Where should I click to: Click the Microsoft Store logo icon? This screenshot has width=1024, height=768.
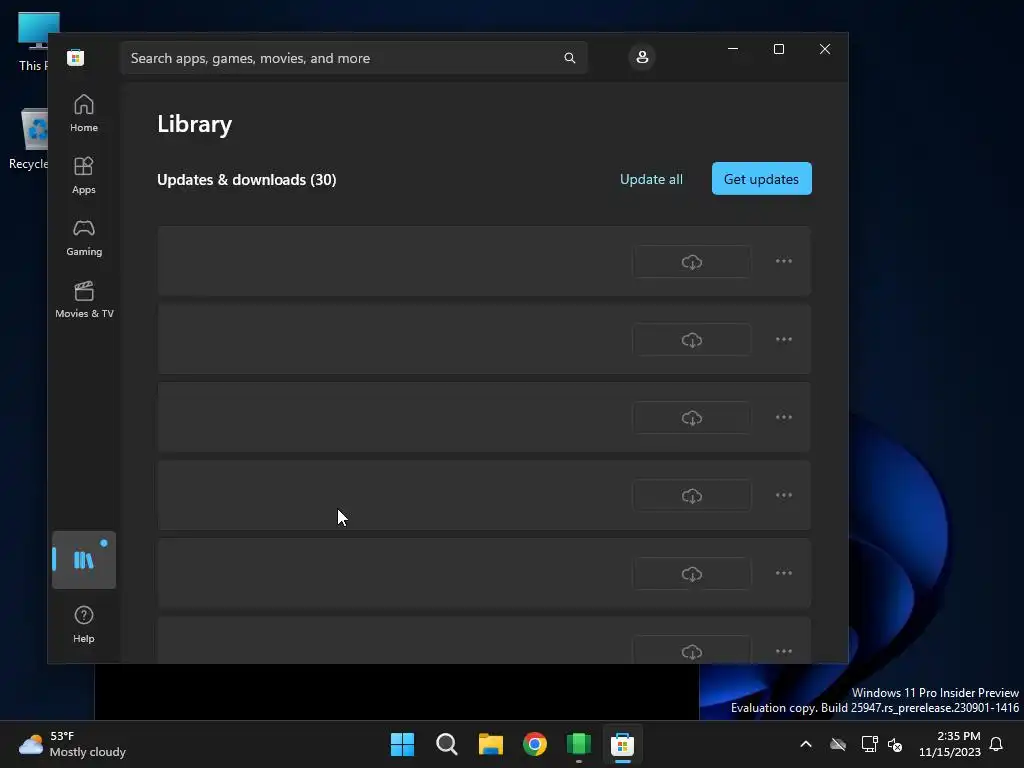coord(76,57)
